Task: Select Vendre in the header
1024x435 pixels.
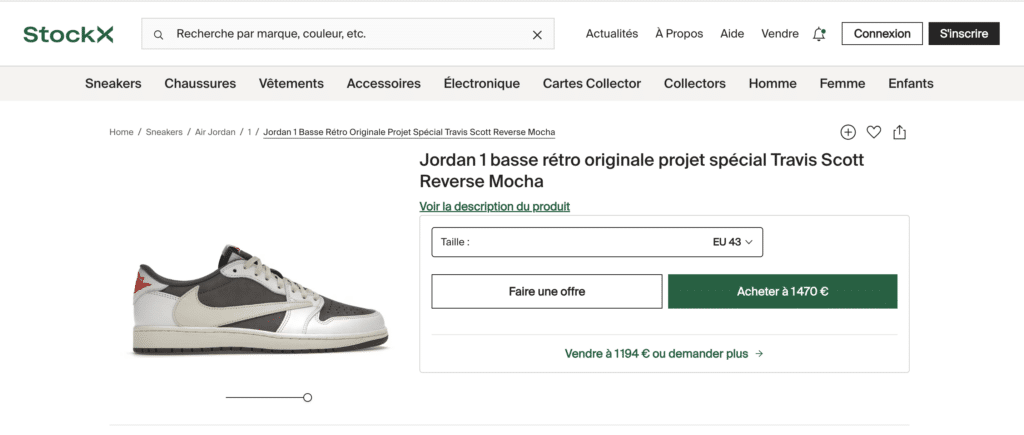Action: pos(780,34)
